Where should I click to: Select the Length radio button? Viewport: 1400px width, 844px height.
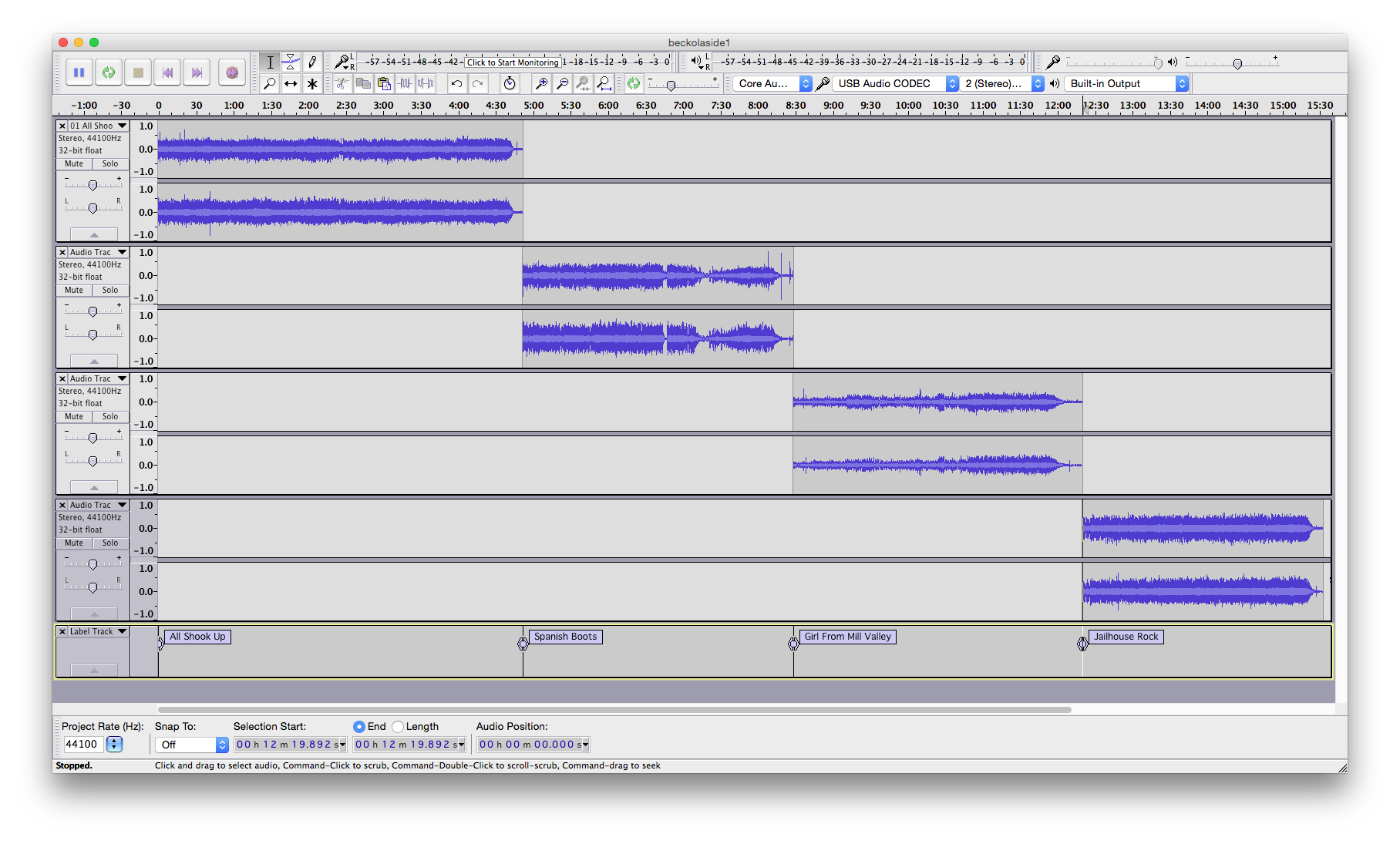pos(398,726)
